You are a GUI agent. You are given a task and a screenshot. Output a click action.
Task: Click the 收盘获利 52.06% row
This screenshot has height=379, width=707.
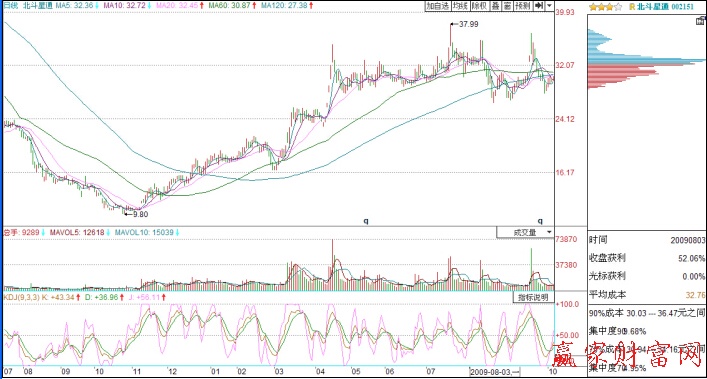(647, 258)
